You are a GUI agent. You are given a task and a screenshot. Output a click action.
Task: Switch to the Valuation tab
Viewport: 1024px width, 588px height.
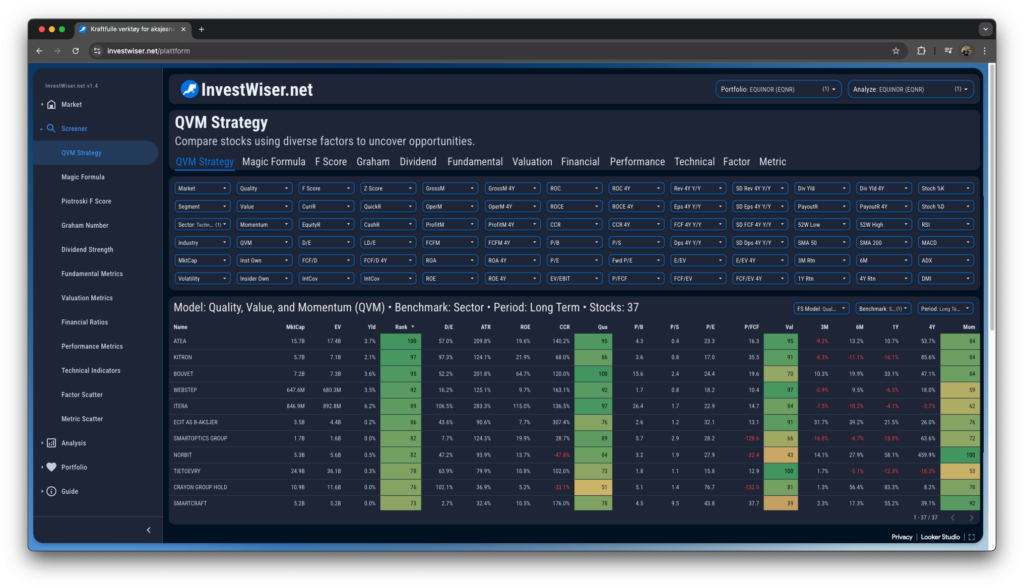click(532, 162)
